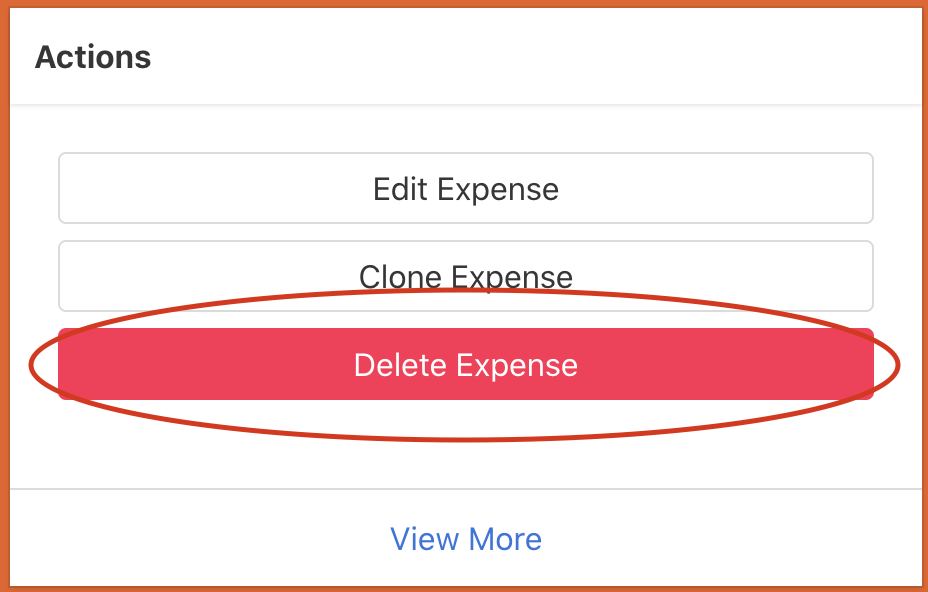Open the View More link

(466, 539)
